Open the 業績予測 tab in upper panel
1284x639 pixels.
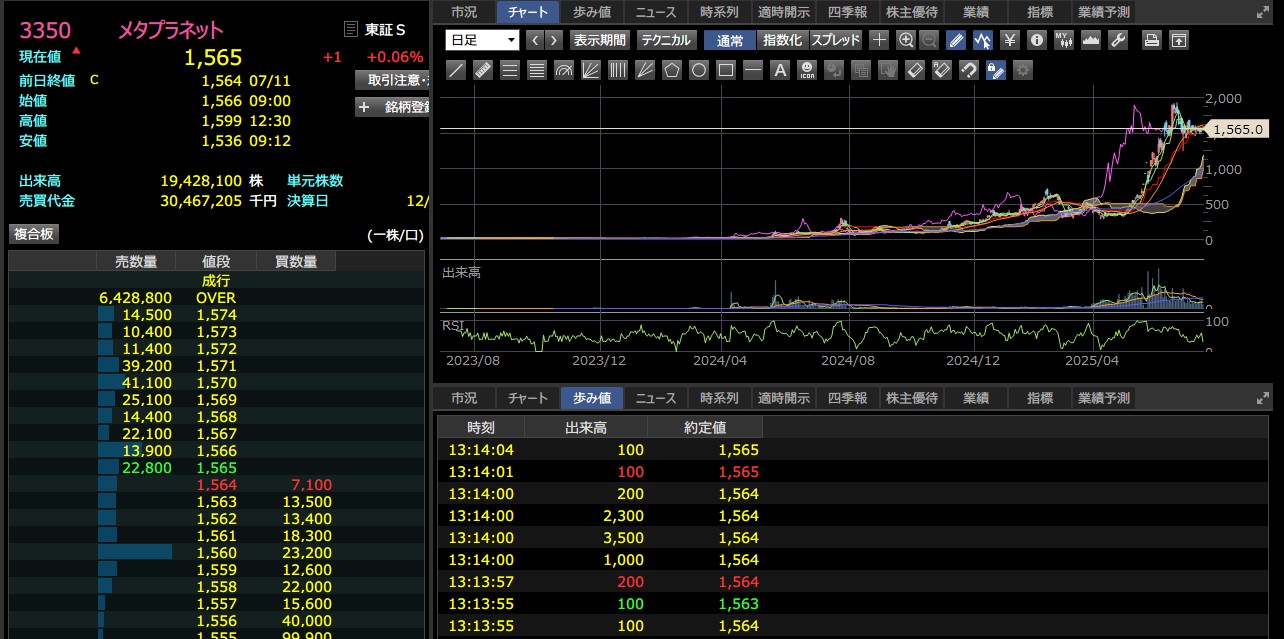click(x=1104, y=12)
